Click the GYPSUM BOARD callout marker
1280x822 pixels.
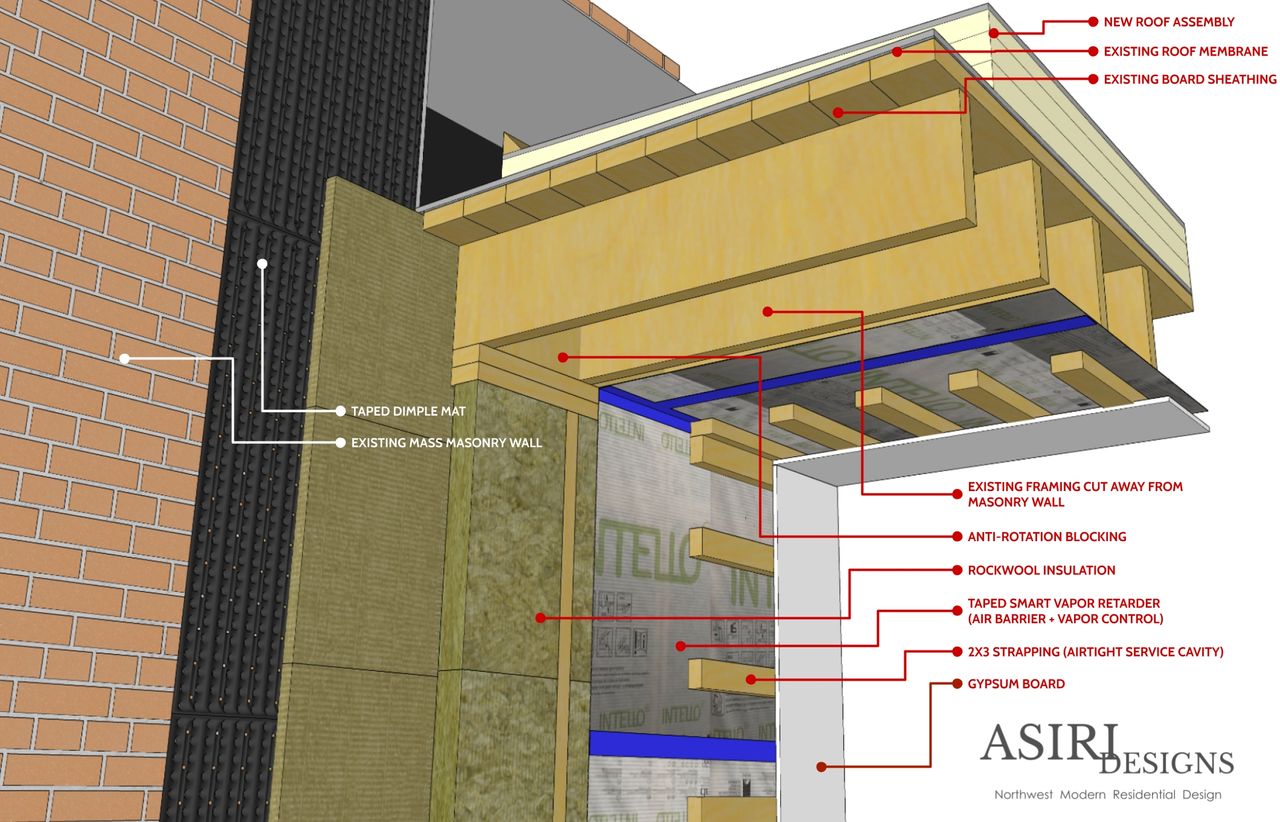tap(956, 684)
